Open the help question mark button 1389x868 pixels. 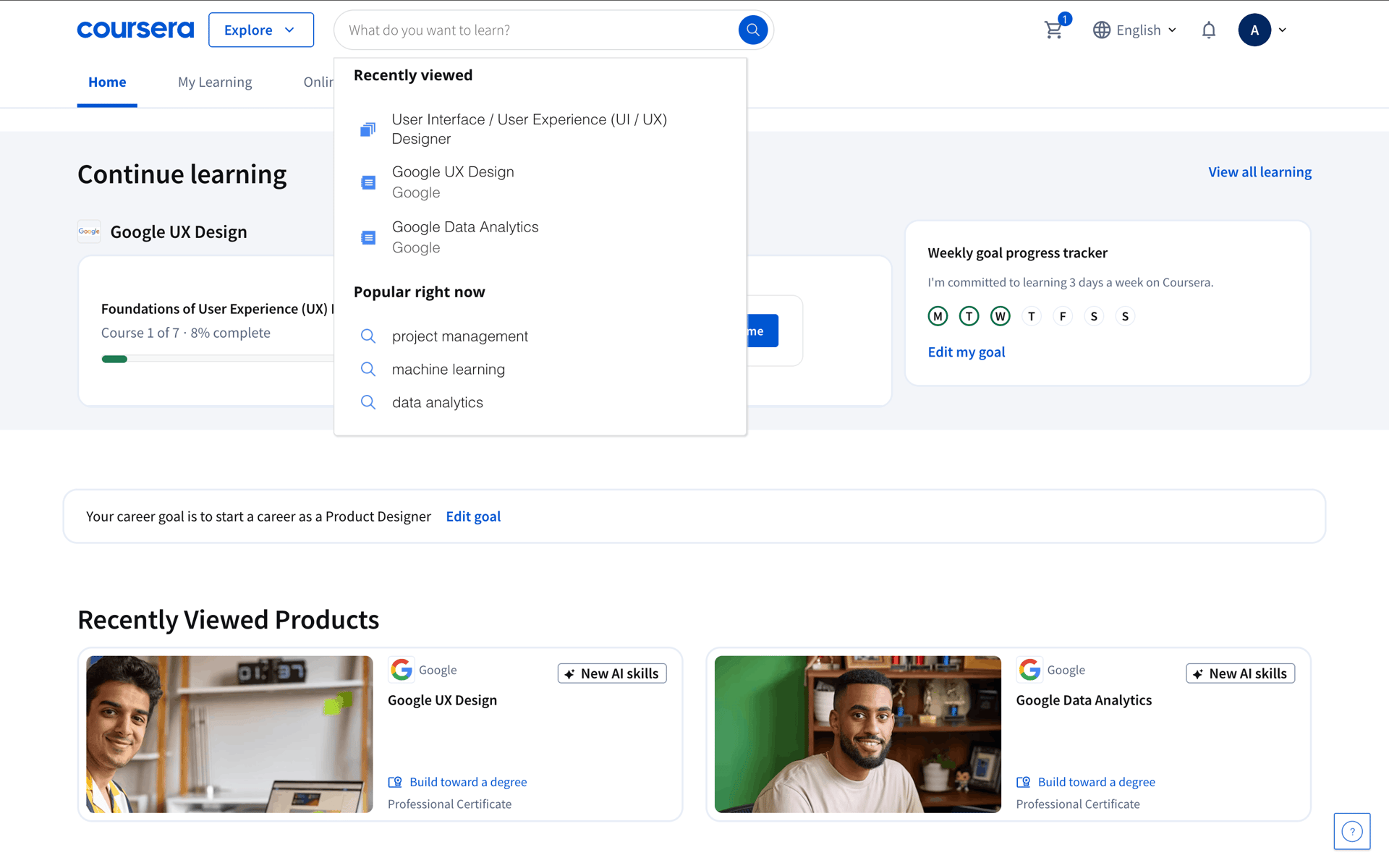(1351, 831)
